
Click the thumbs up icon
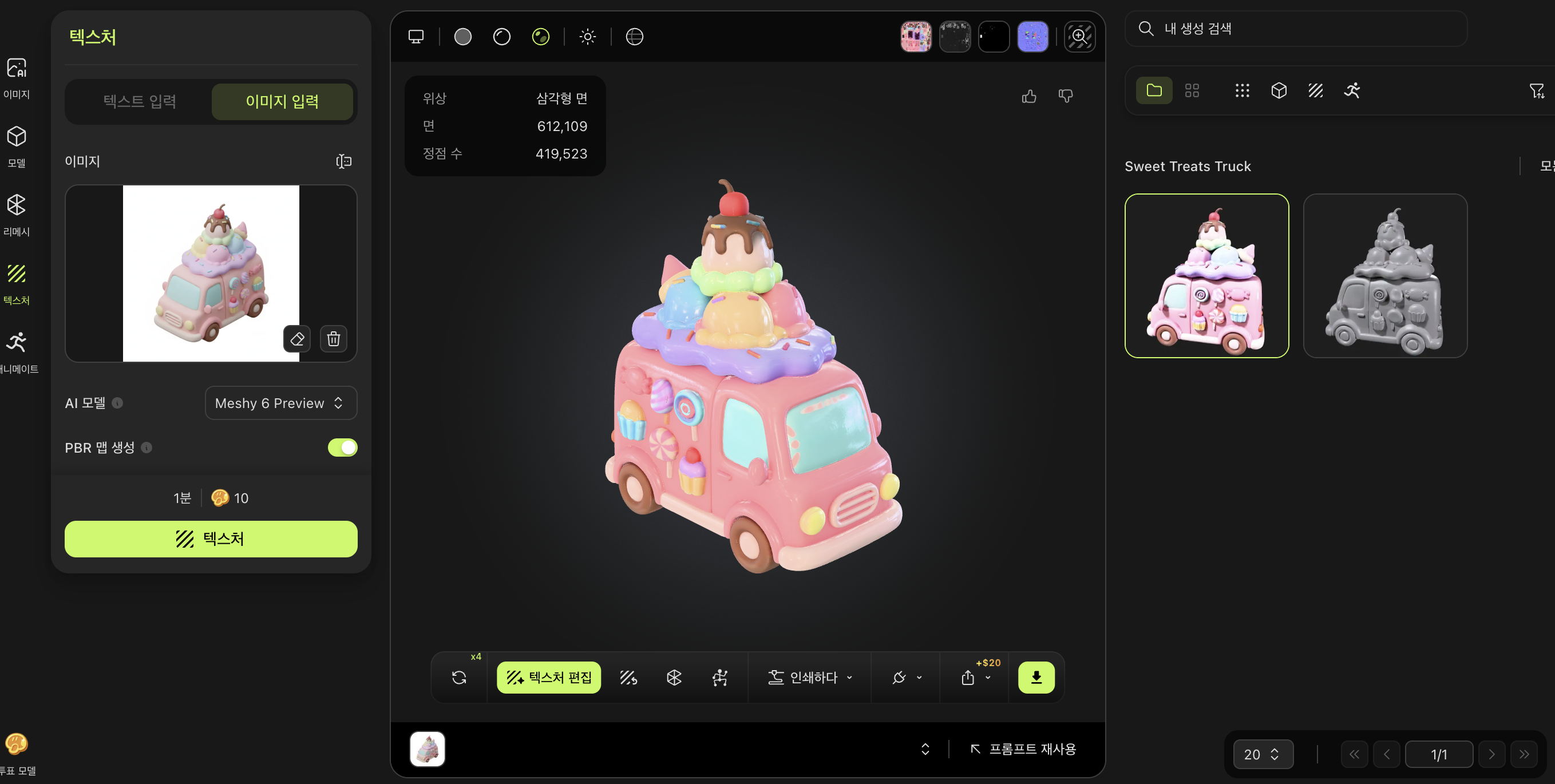coord(1029,97)
